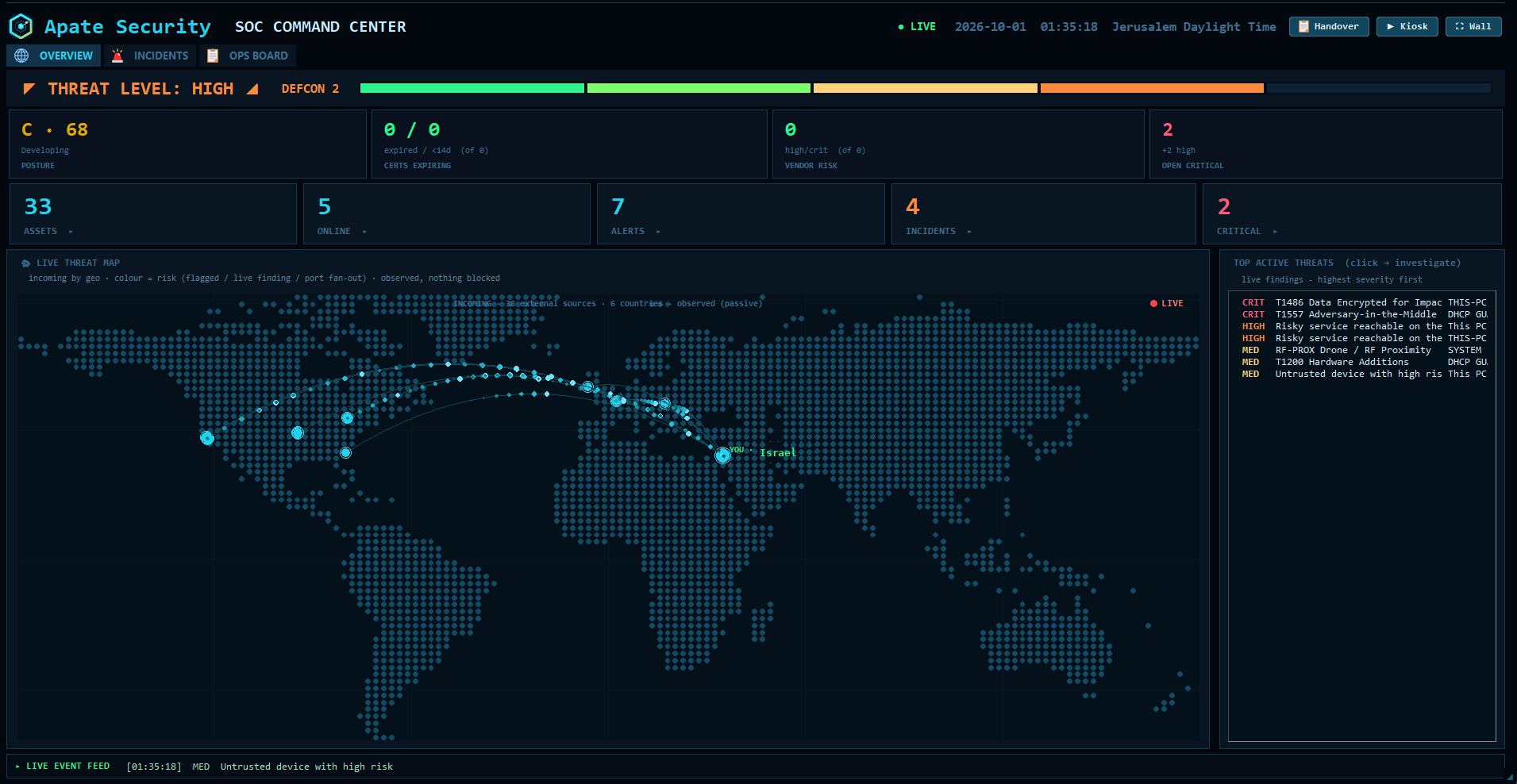Click the clipboard icon on Ops Board tab

pyautogui.click(x=213, y=56)
